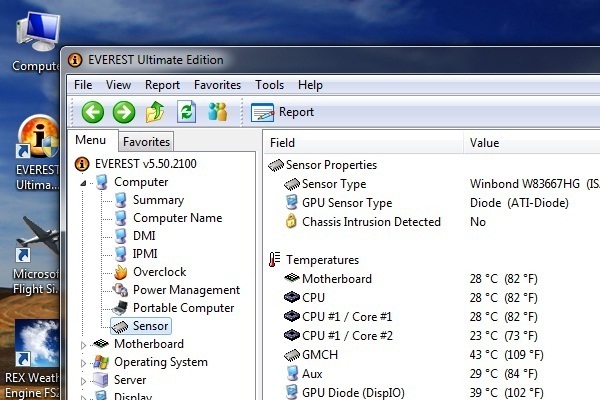The image size is (600, 400).
Task: Select the Sensor Type row
Action: tap(325, 184)
